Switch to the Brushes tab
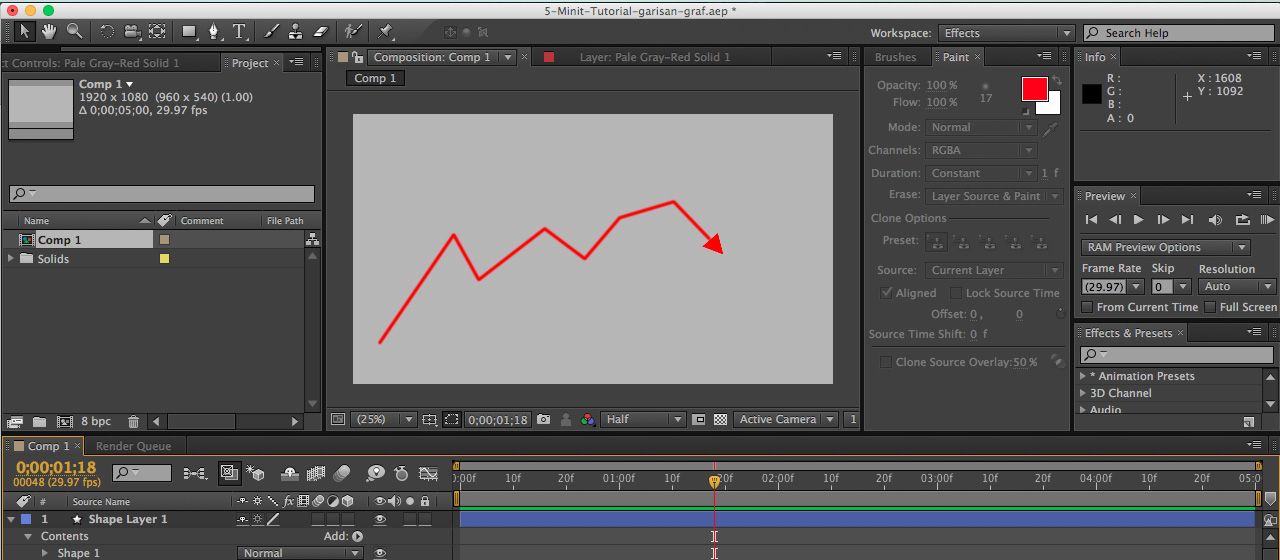Screen dimensions: 1280x560 pos(896,57)
